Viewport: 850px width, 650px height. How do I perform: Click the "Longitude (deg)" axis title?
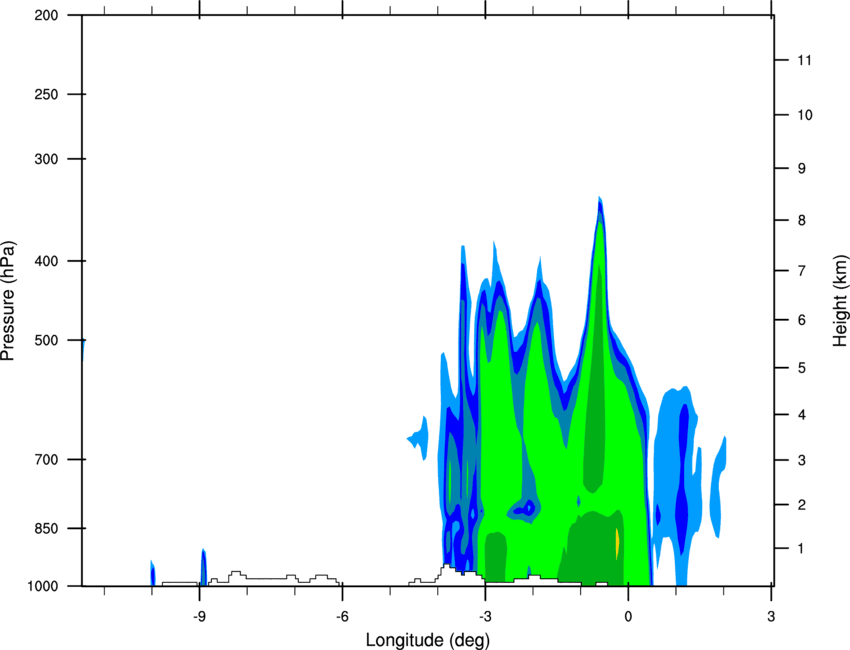pos(428,640)
